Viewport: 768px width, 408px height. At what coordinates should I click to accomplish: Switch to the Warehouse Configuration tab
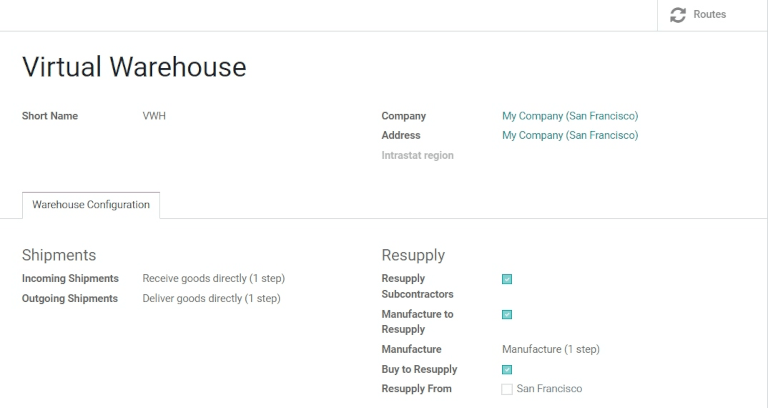click(91, 205)
